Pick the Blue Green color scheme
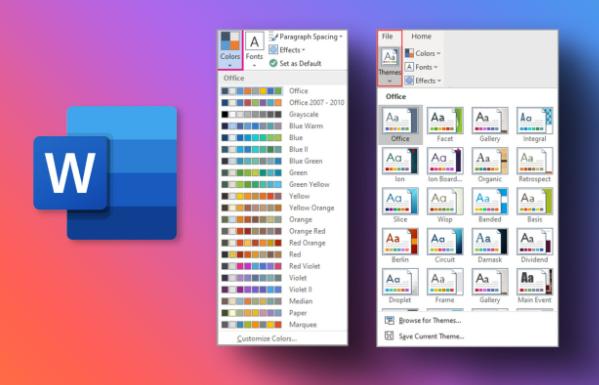This screenshot has height=385, width=599. tap(283, 161)
